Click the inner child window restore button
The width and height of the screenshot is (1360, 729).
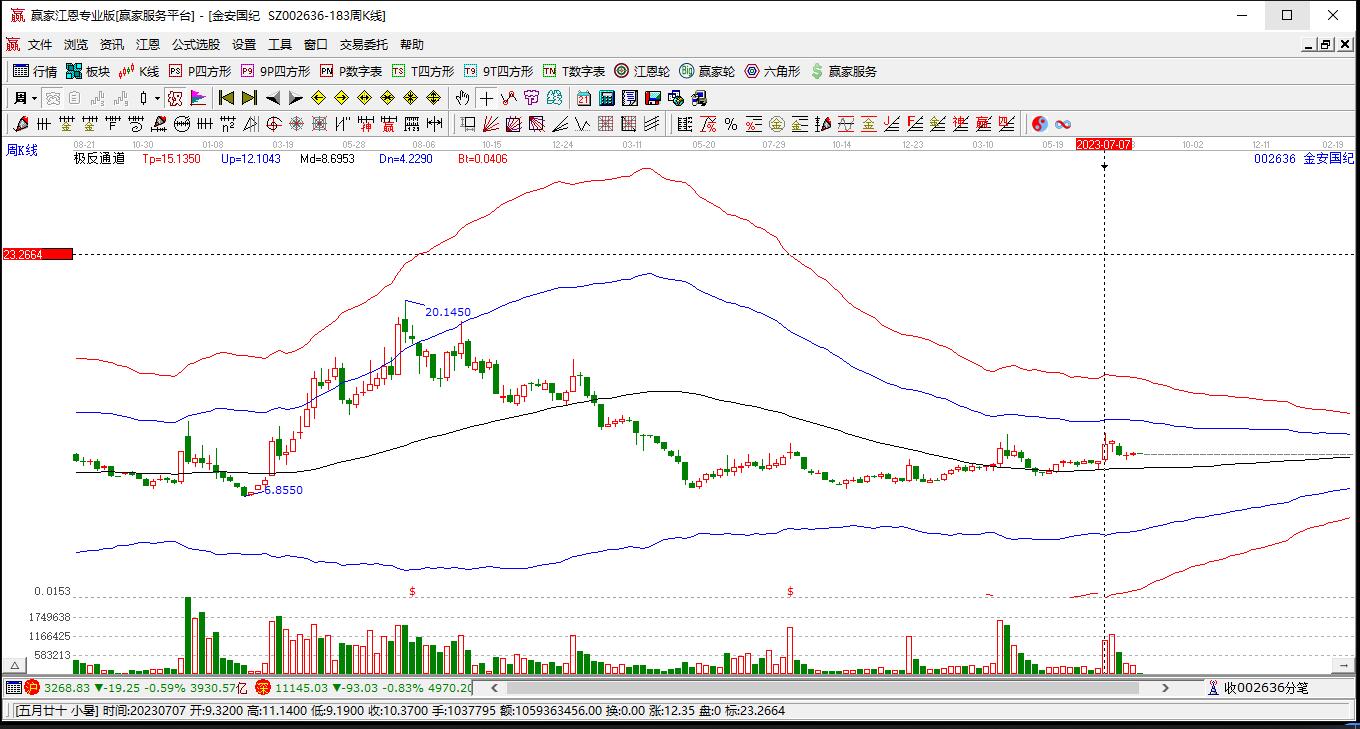click(1326, 45)
